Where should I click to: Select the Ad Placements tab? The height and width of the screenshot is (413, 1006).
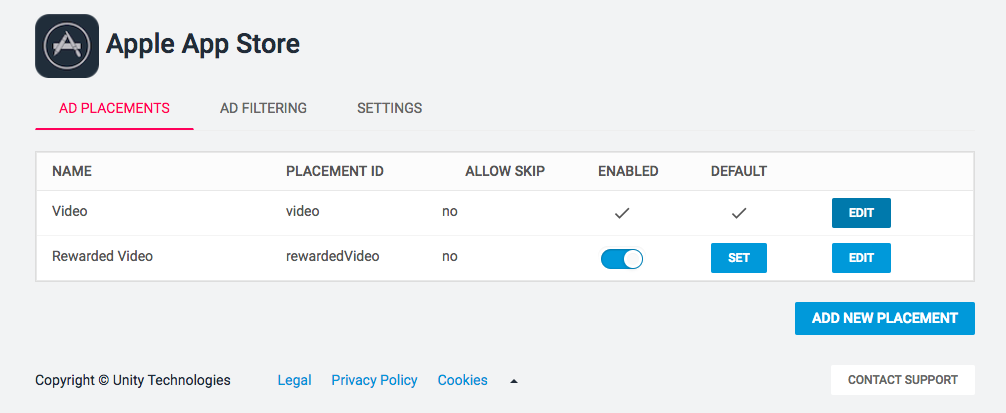[x=114, y=108]
